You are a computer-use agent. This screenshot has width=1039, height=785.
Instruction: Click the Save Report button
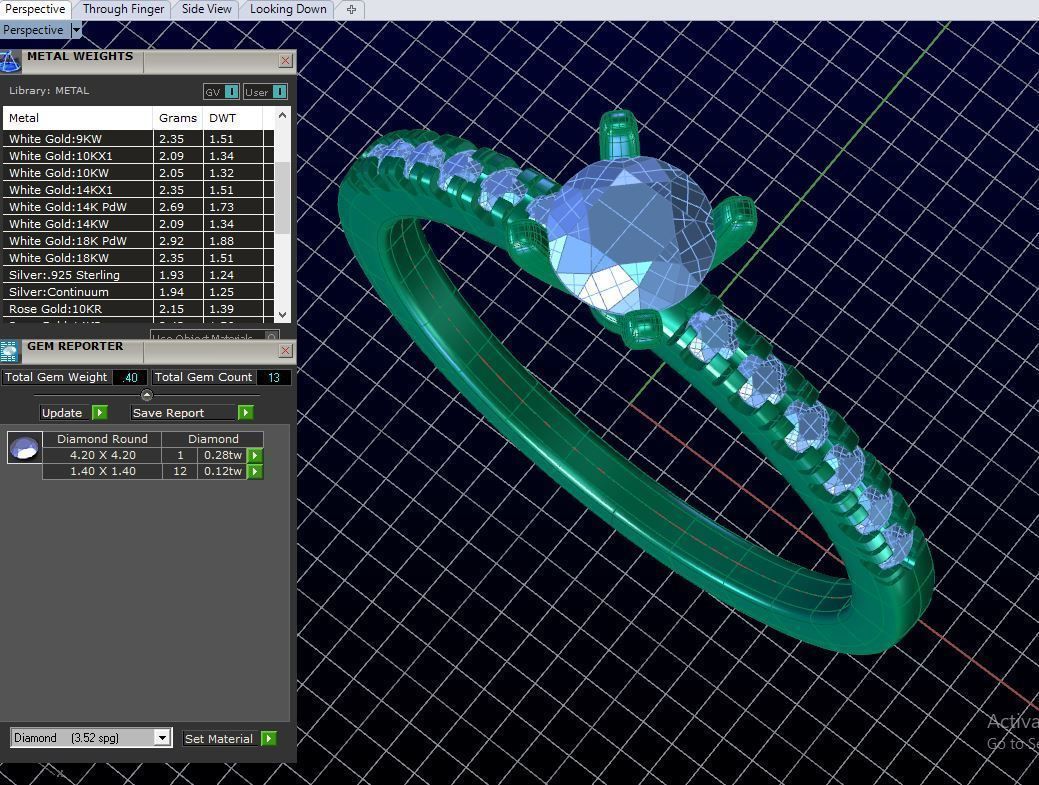(x=184, y=413)
